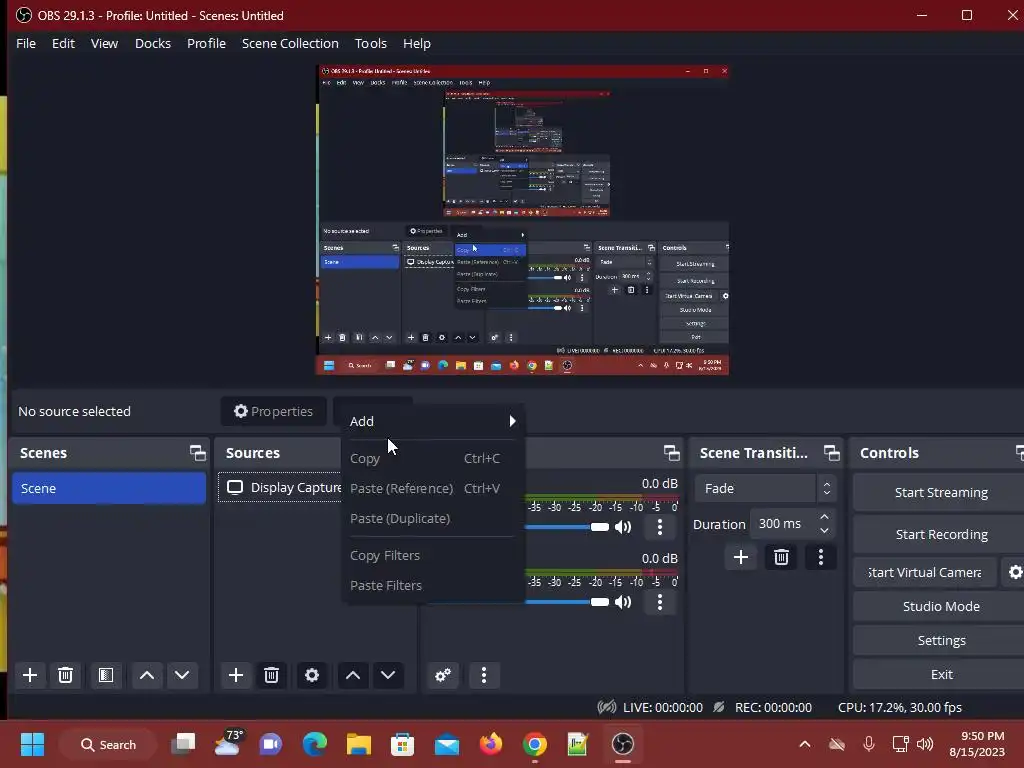The width and height of the screenshot is (1024, 768).
Task: Enable Studio Mode button
Action: pos(940,606)
